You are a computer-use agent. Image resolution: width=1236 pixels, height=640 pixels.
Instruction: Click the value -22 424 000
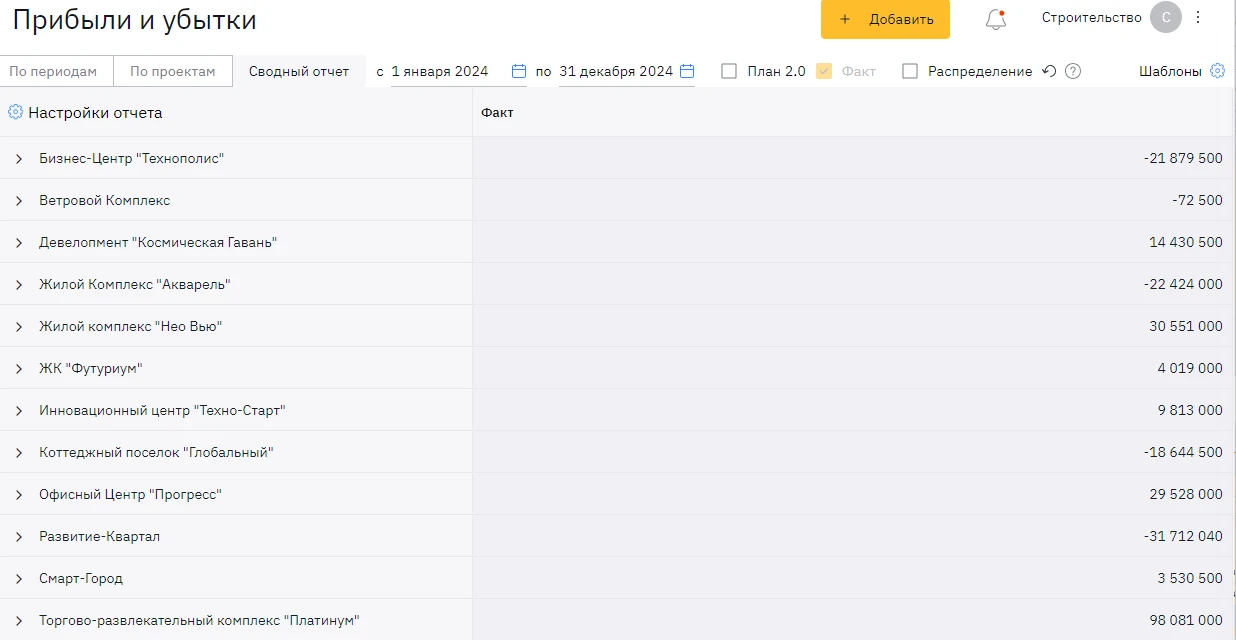pos(1183,285)
